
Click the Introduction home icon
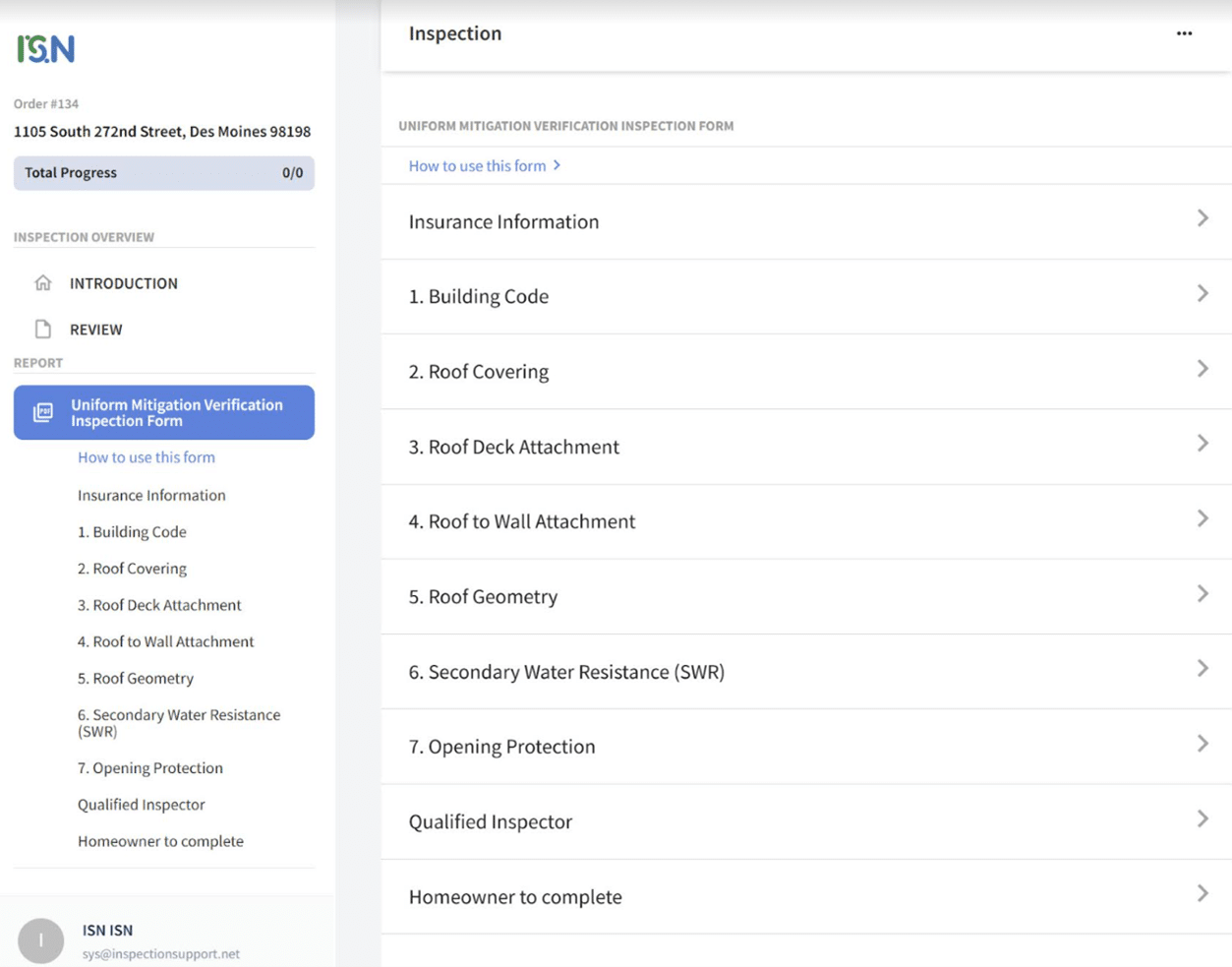click(x=43, y=283)
